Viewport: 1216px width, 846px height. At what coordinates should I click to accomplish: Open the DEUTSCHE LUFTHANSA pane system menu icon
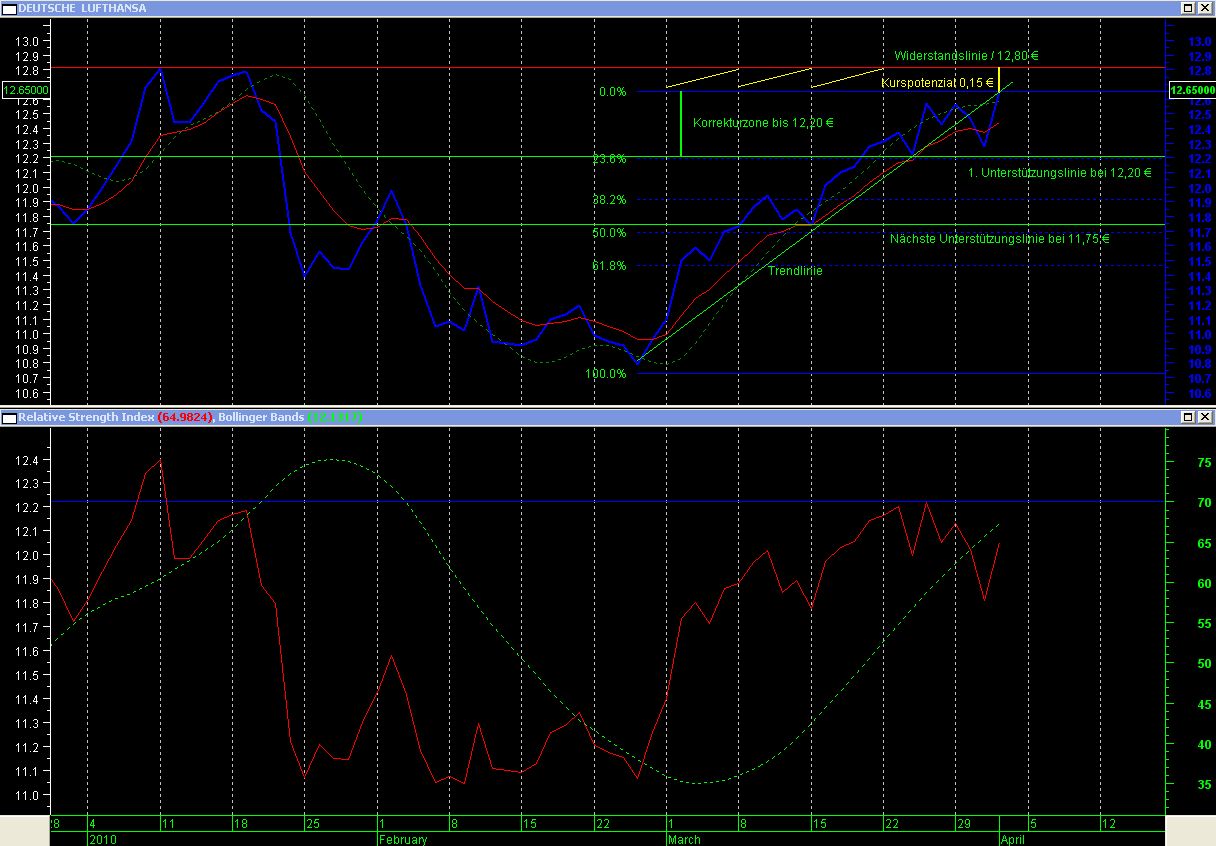(x=10, y=7)
